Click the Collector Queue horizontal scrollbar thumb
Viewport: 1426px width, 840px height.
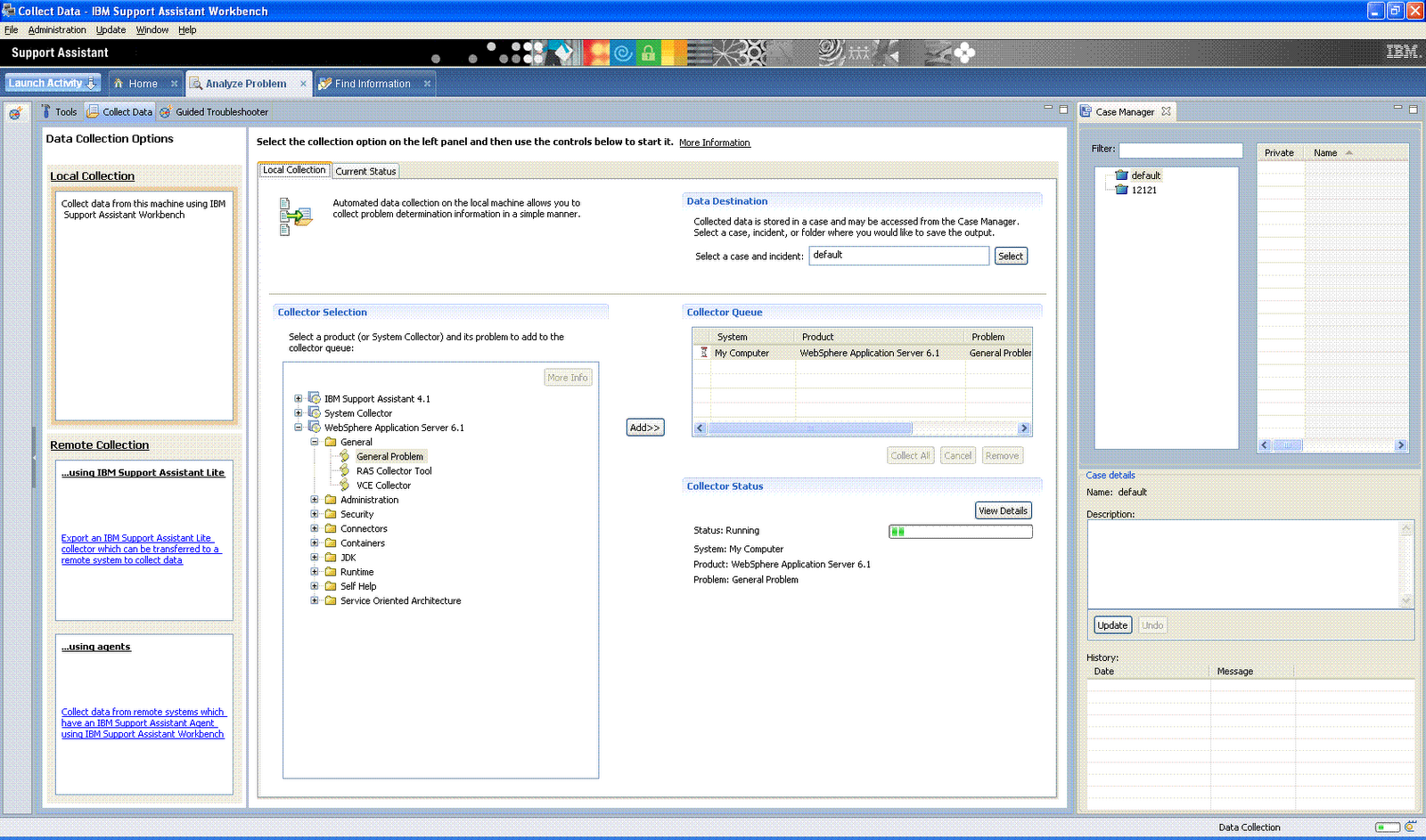(809, 428)
